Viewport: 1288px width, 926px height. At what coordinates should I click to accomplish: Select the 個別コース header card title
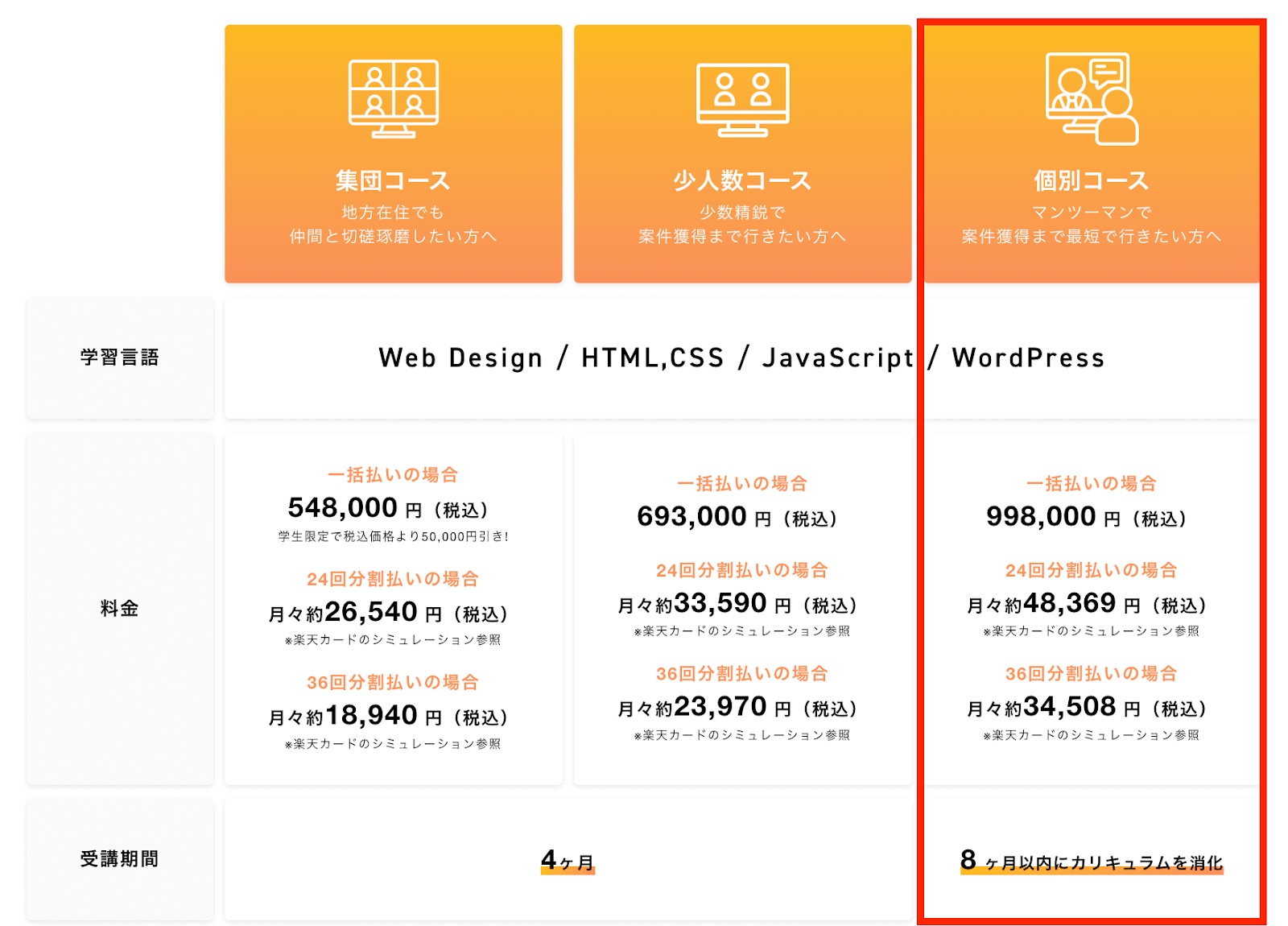click(x=1092, y=180)
